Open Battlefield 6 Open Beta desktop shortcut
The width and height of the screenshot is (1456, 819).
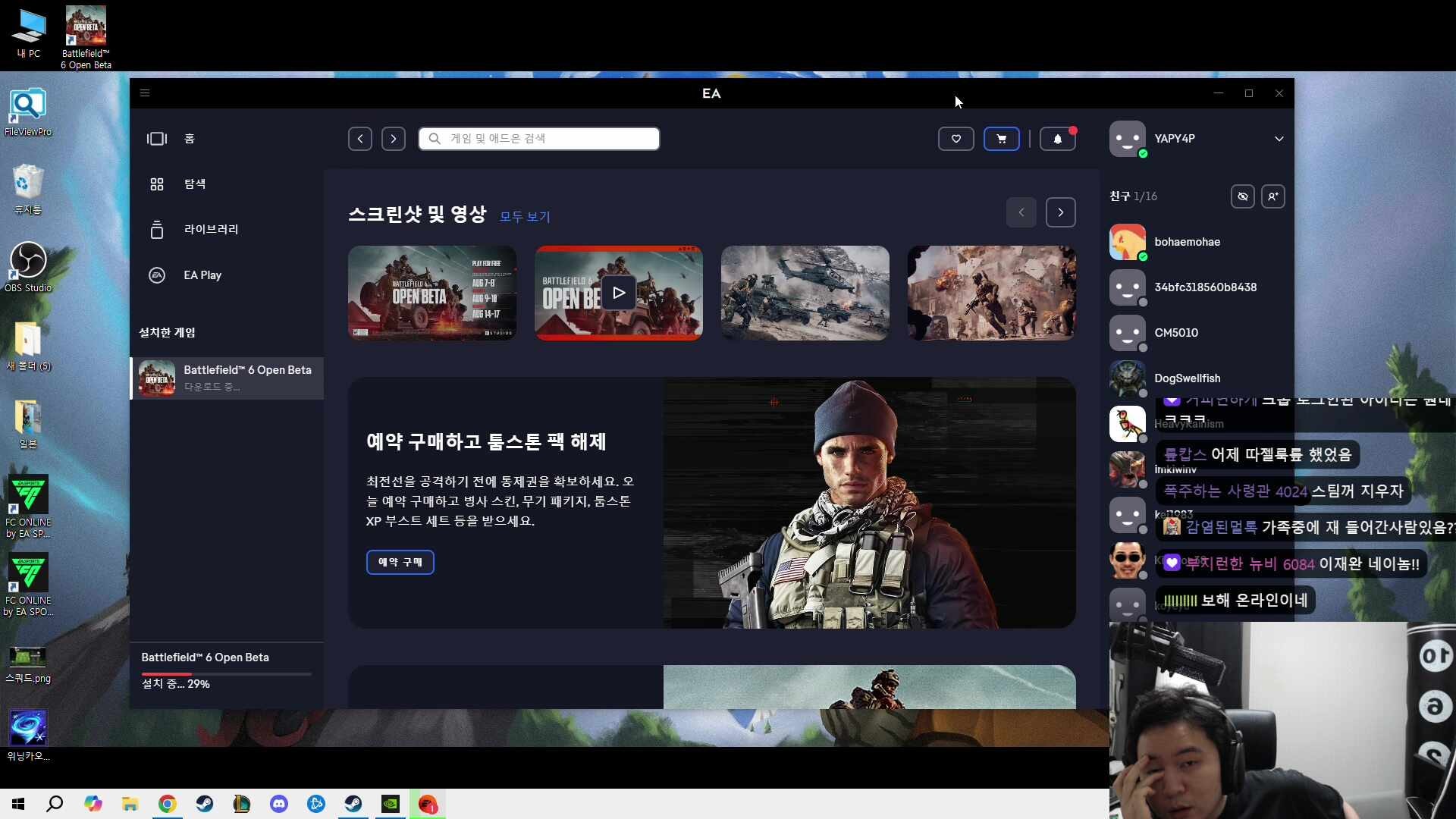pos(86,37)
